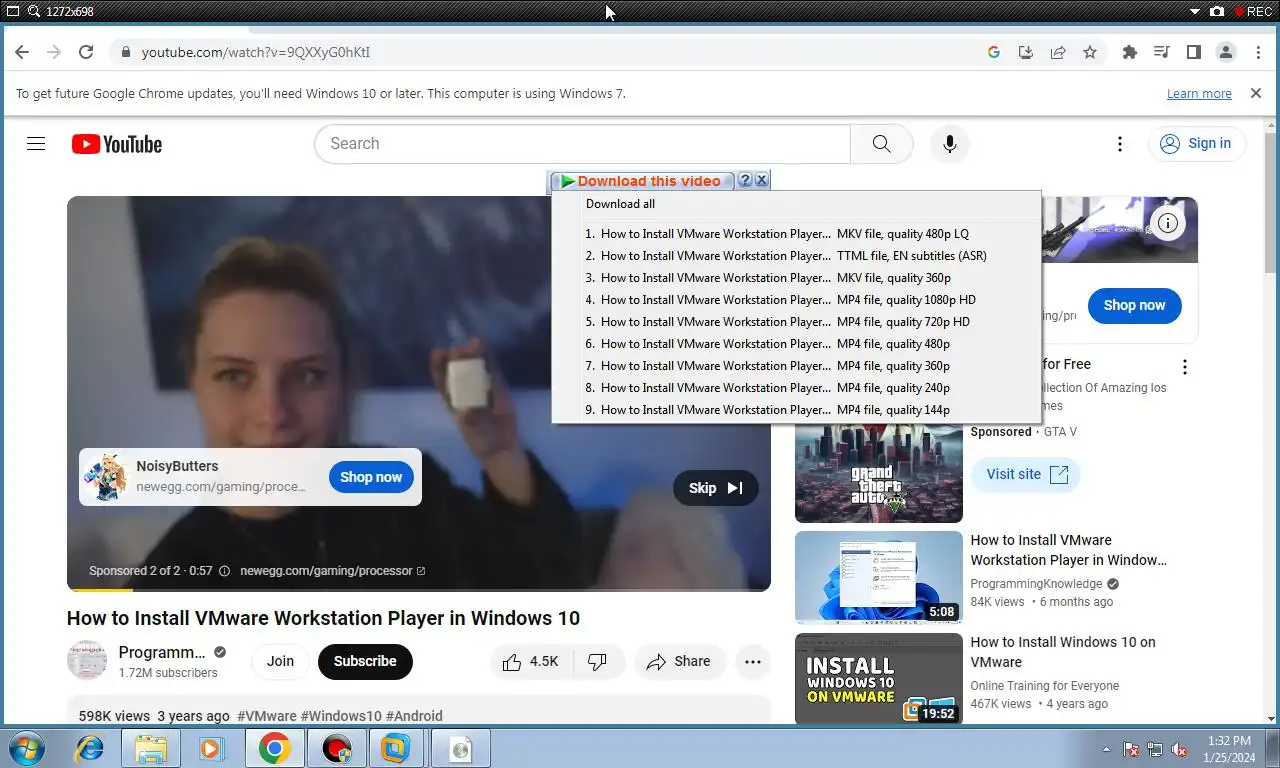Click the Download this video button

tap(642, 181)
